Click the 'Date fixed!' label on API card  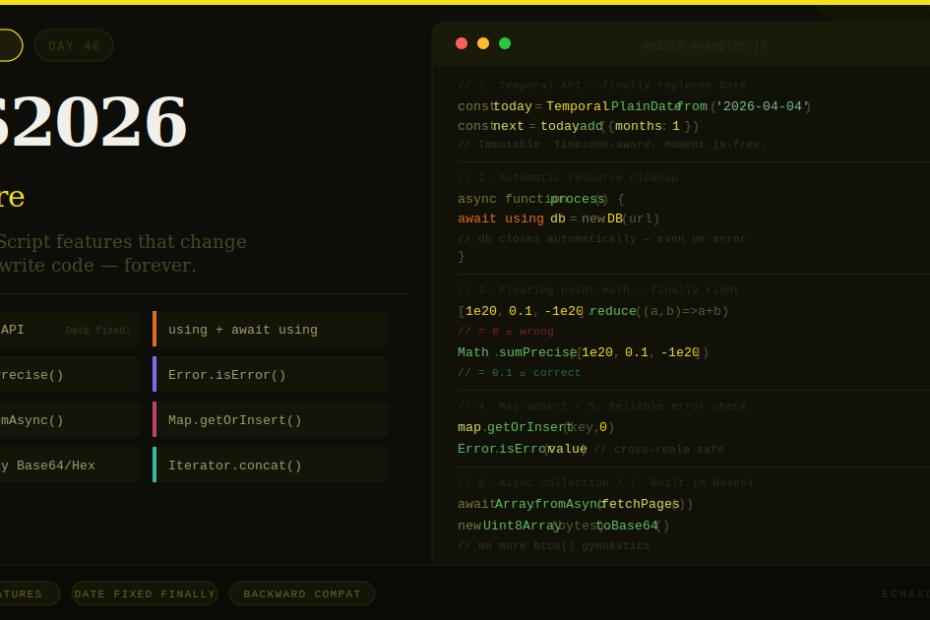pyautogui.click(x=98, y=330)
